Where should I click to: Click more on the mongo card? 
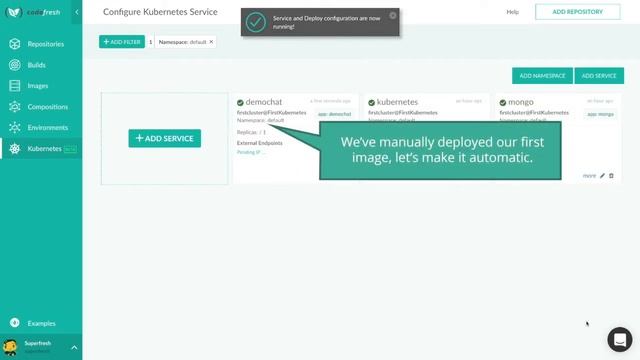click(589, 176)
